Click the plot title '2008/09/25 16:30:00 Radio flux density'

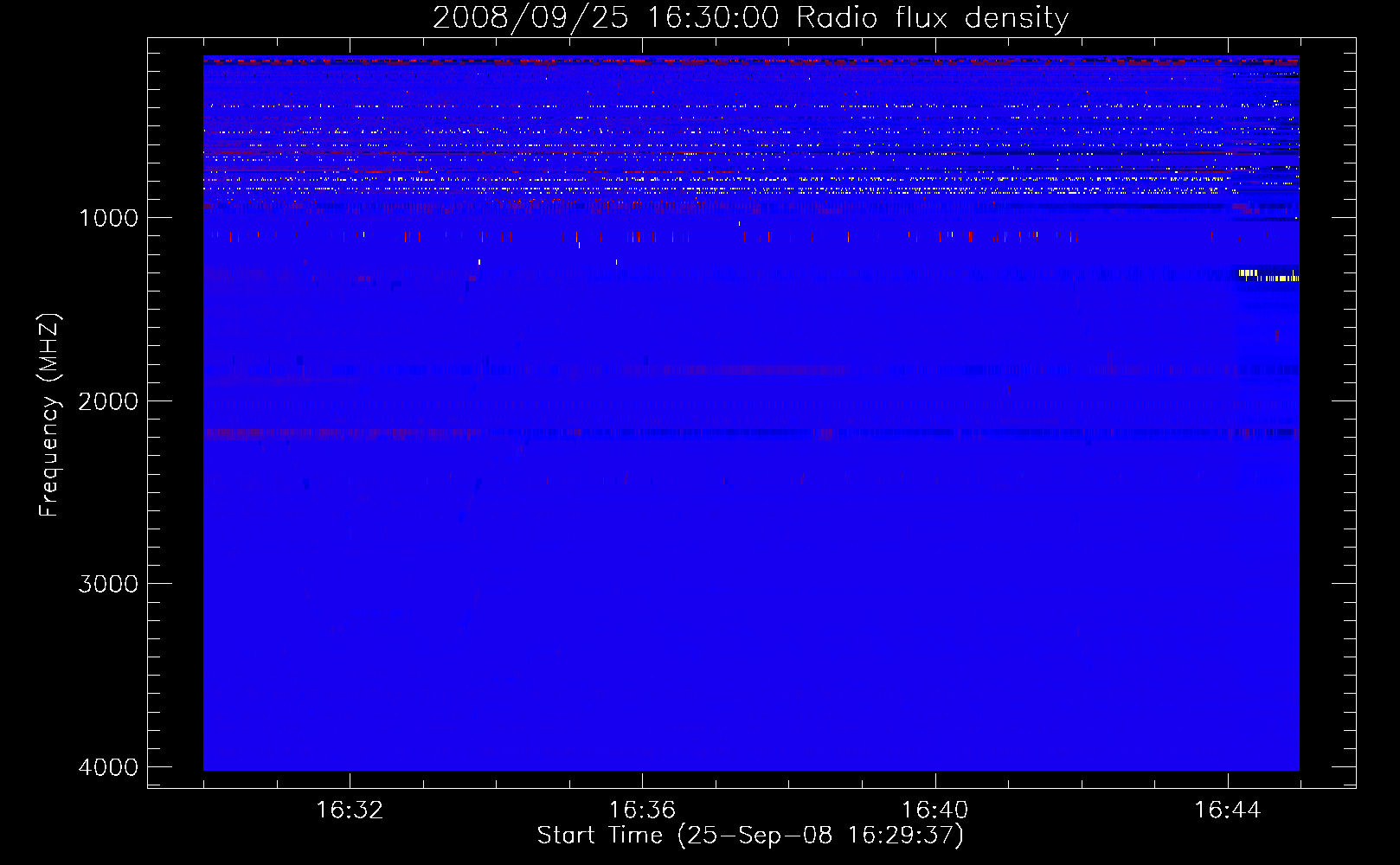[x=750, y=17]
